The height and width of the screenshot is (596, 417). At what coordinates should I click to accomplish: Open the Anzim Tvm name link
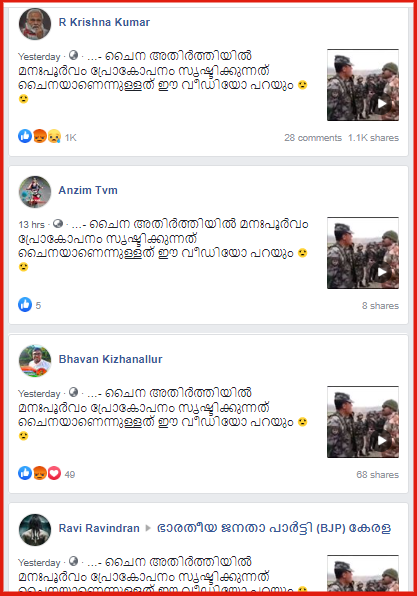pos(88,190)
